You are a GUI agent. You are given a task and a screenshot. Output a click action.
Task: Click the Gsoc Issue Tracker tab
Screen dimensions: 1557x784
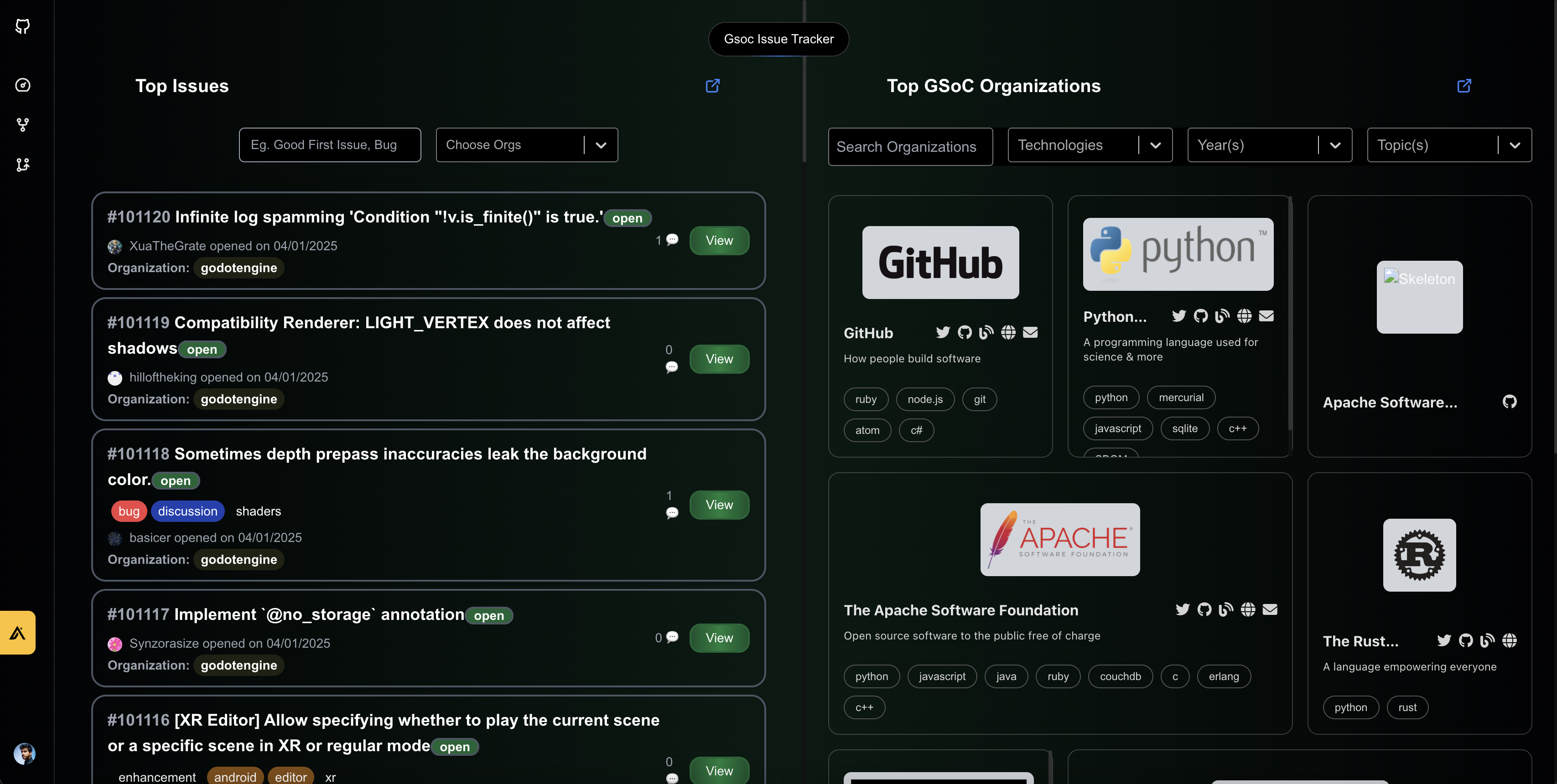778,39
